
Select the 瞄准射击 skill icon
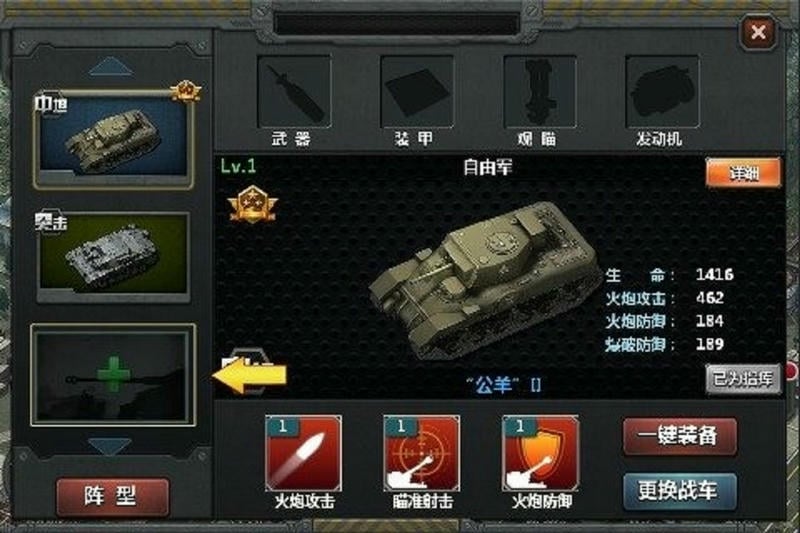(x=422, y=453)
